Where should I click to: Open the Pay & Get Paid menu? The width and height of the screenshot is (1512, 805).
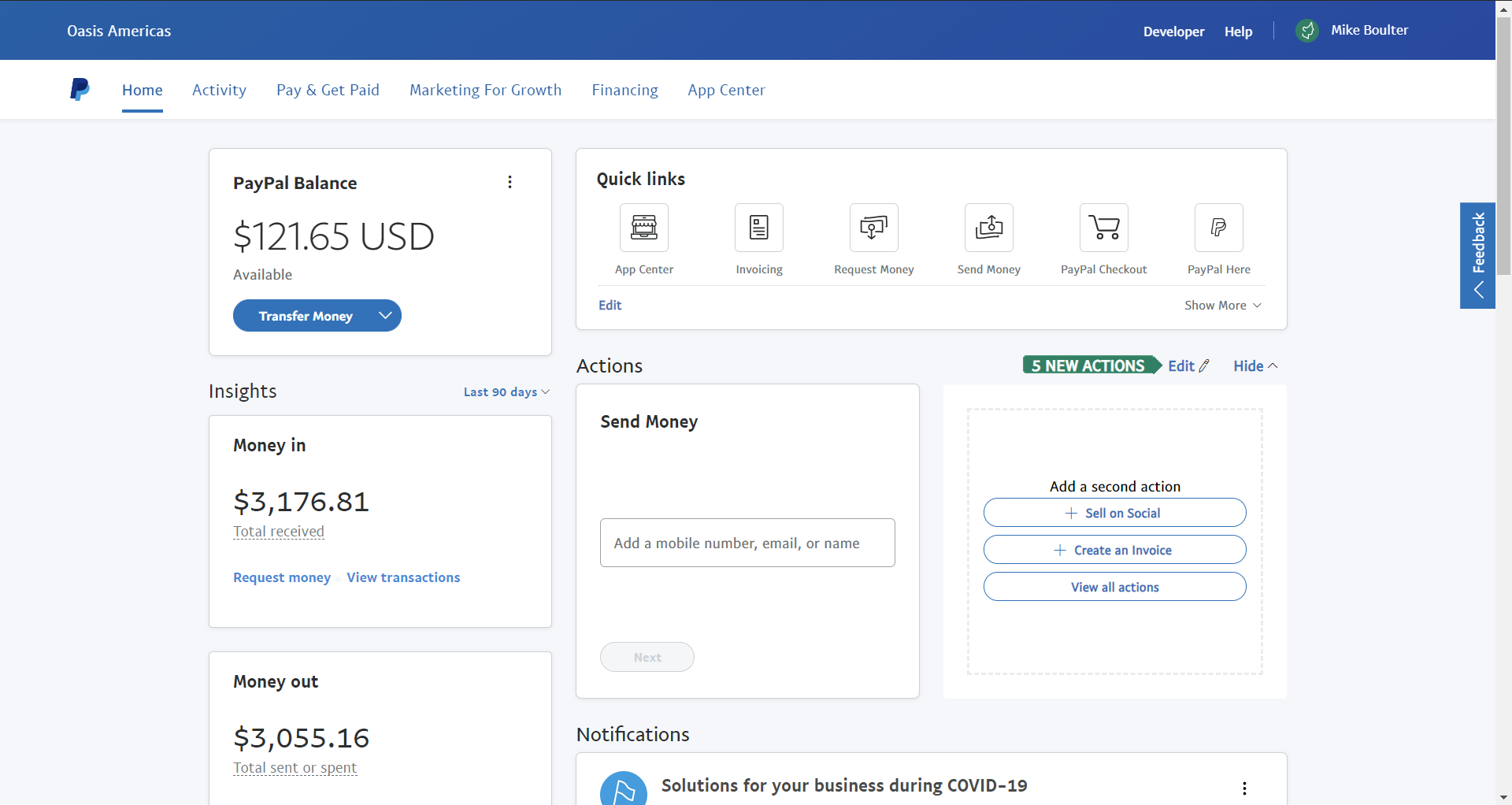[x=328, y=90]
